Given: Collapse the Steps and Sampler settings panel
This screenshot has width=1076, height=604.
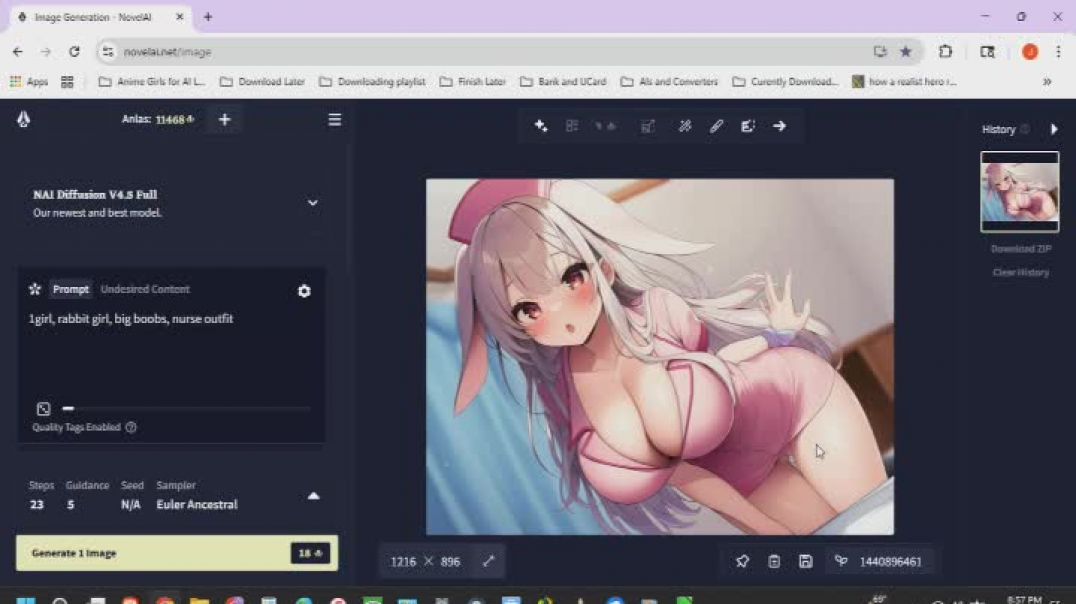Looking at the screenshot, I should (x=313, y=496).
